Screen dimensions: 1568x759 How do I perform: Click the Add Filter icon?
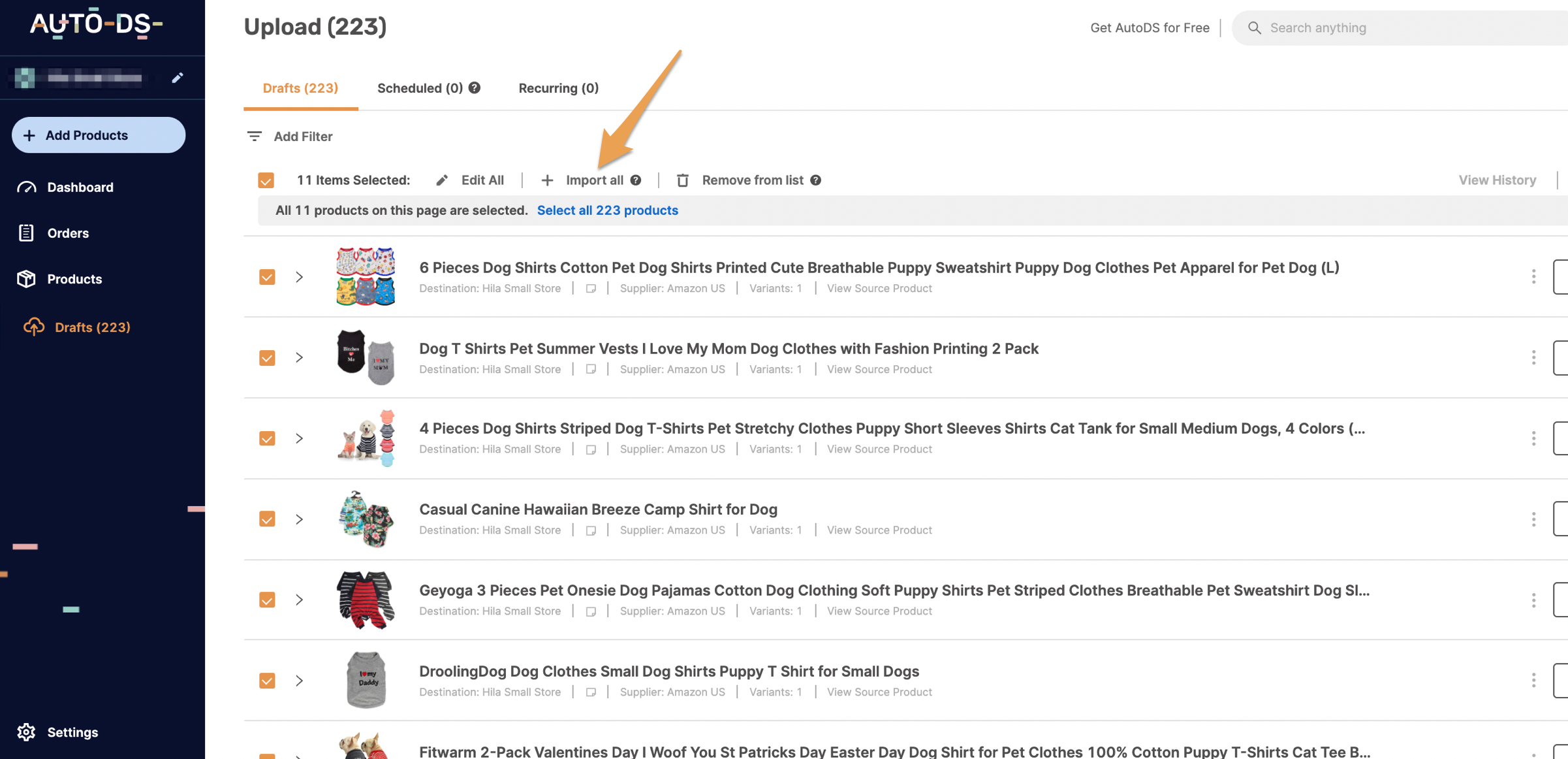[254, 137]
